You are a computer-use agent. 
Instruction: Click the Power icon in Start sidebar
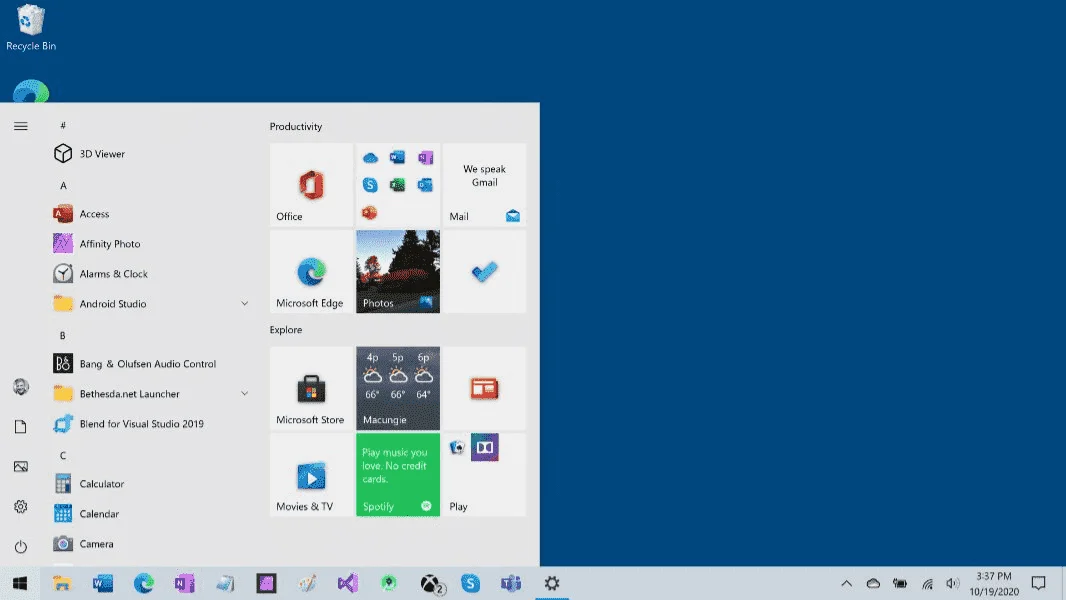pos(20,547)
